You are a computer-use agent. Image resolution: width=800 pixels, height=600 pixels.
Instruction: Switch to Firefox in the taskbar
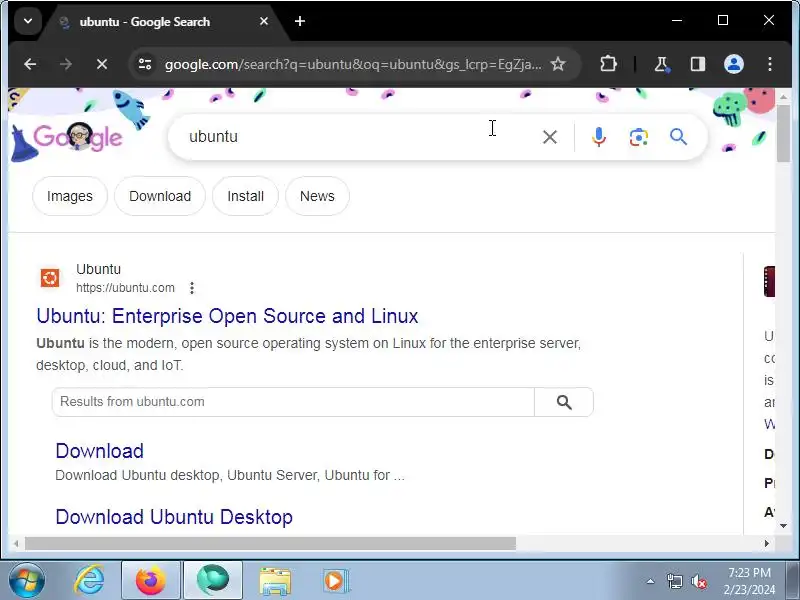pos(151,581)
